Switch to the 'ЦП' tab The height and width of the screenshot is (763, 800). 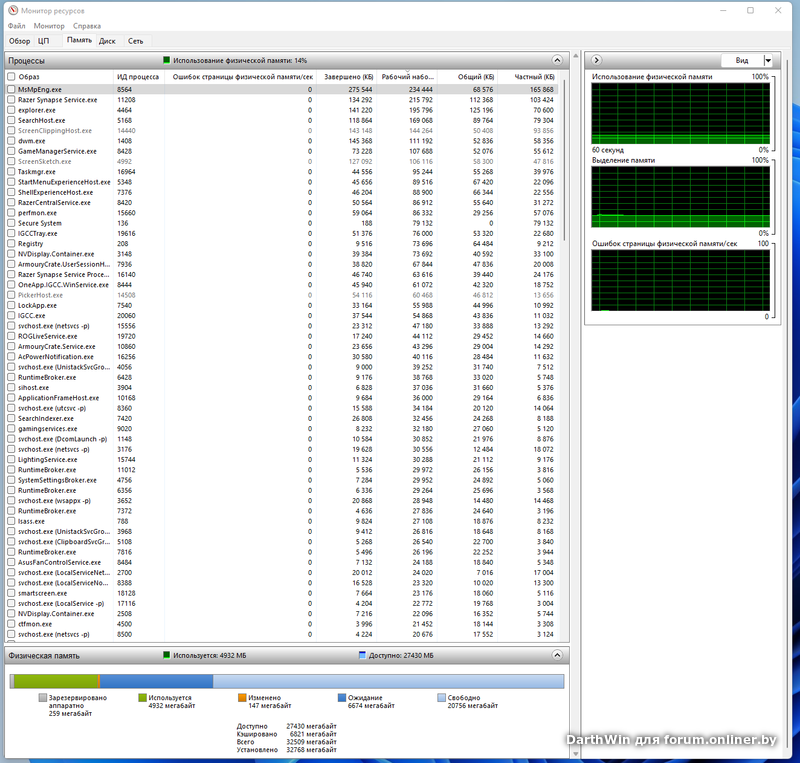(43, 41)
